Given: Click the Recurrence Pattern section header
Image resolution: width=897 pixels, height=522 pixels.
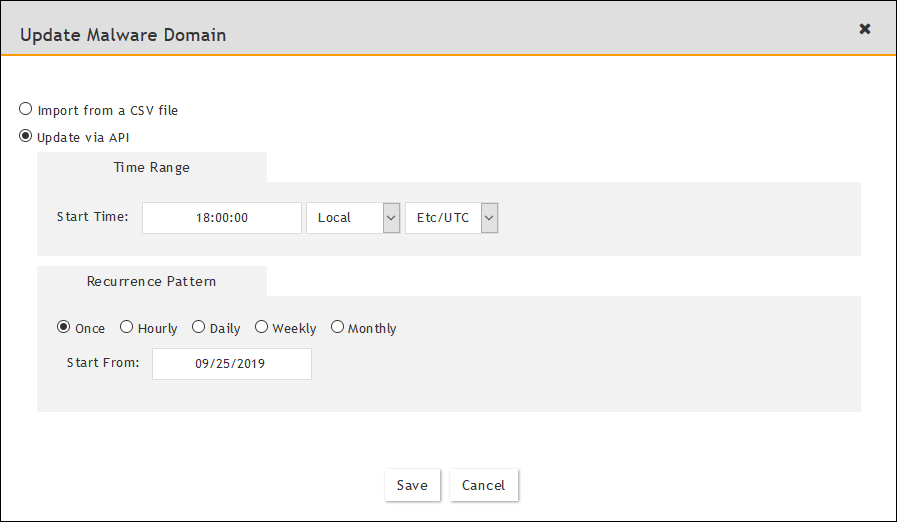Looking at the screenshot, I should (152, 281).
